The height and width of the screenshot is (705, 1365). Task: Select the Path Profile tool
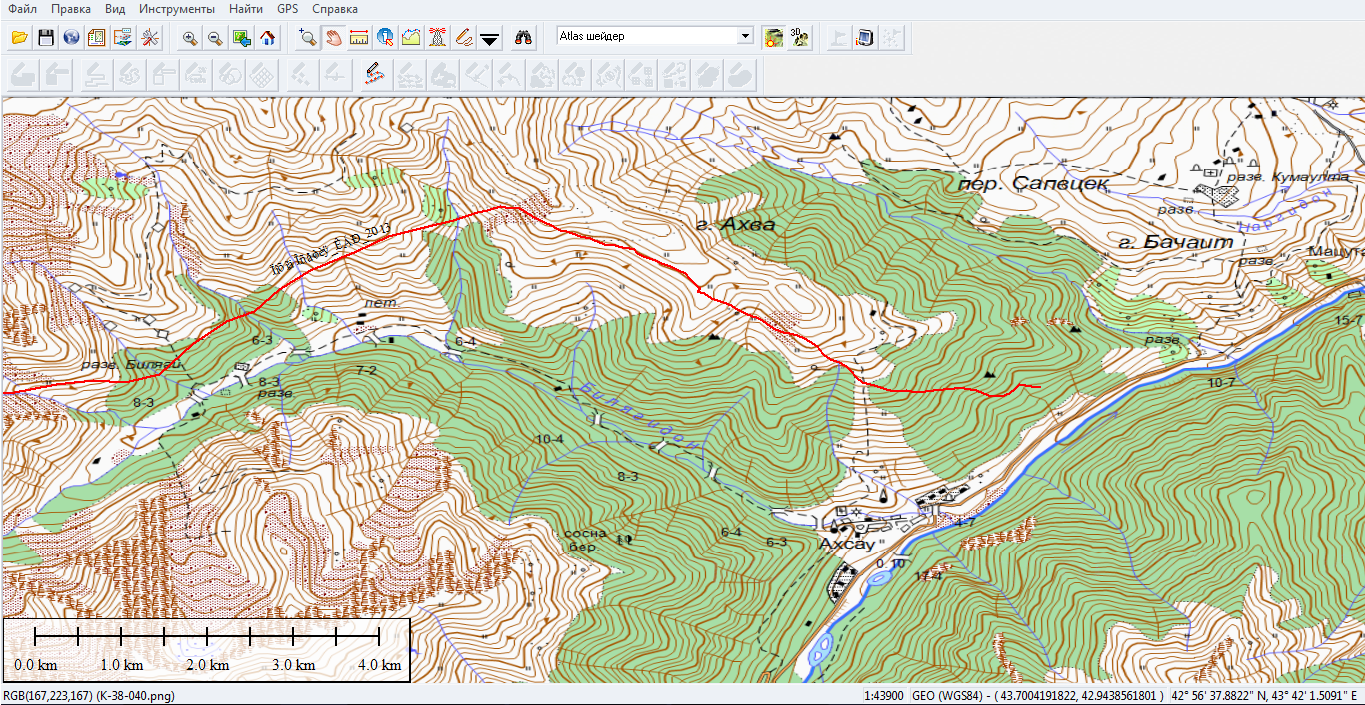coord(411,38)
